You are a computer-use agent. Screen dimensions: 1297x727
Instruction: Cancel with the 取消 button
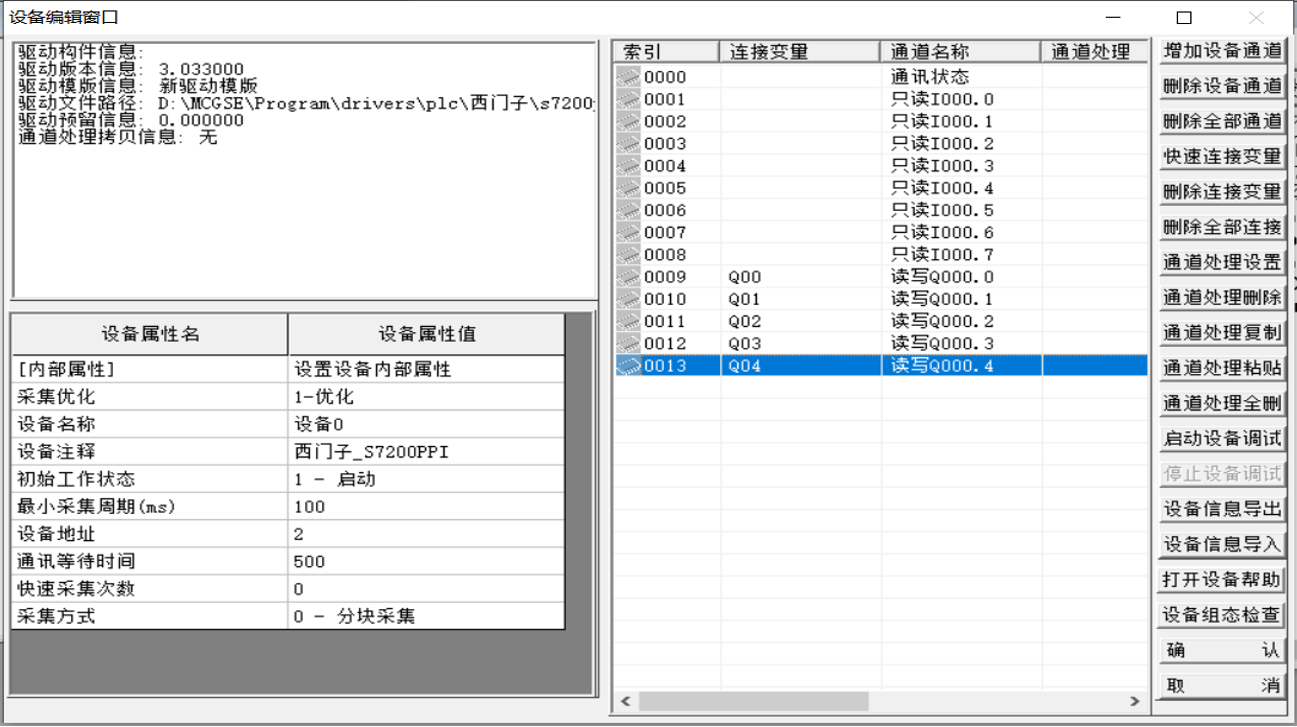click(x=1222, y=685)
